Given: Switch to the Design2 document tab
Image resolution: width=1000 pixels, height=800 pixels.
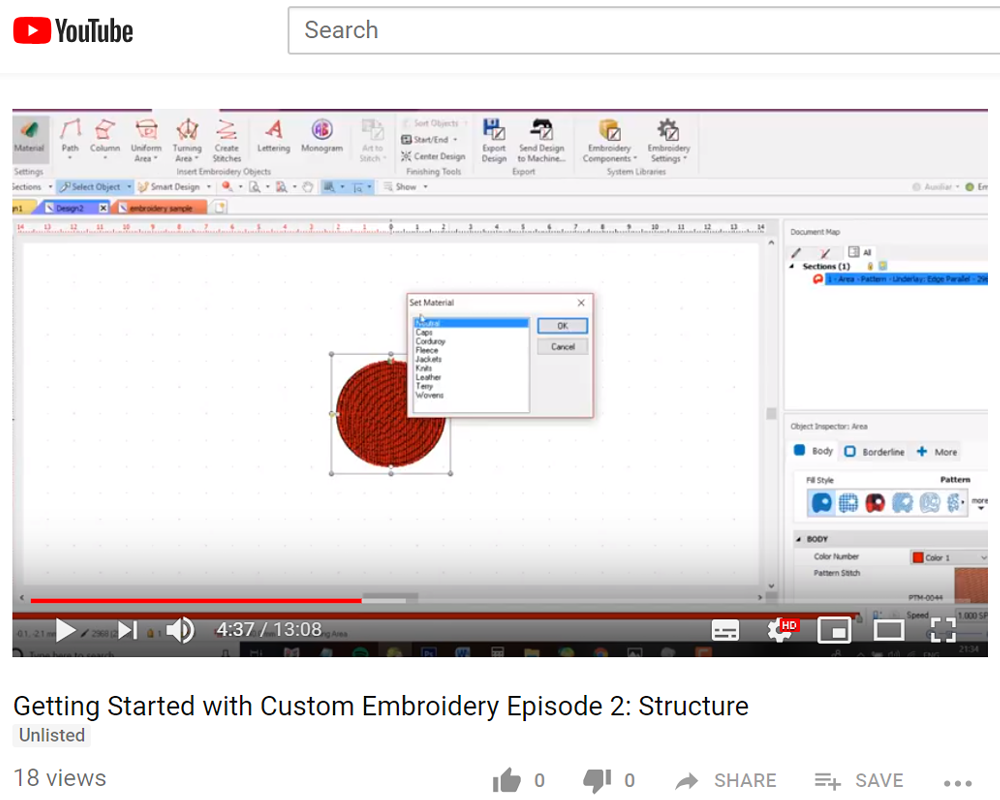Looking at the screenshot, I should 69,208.
